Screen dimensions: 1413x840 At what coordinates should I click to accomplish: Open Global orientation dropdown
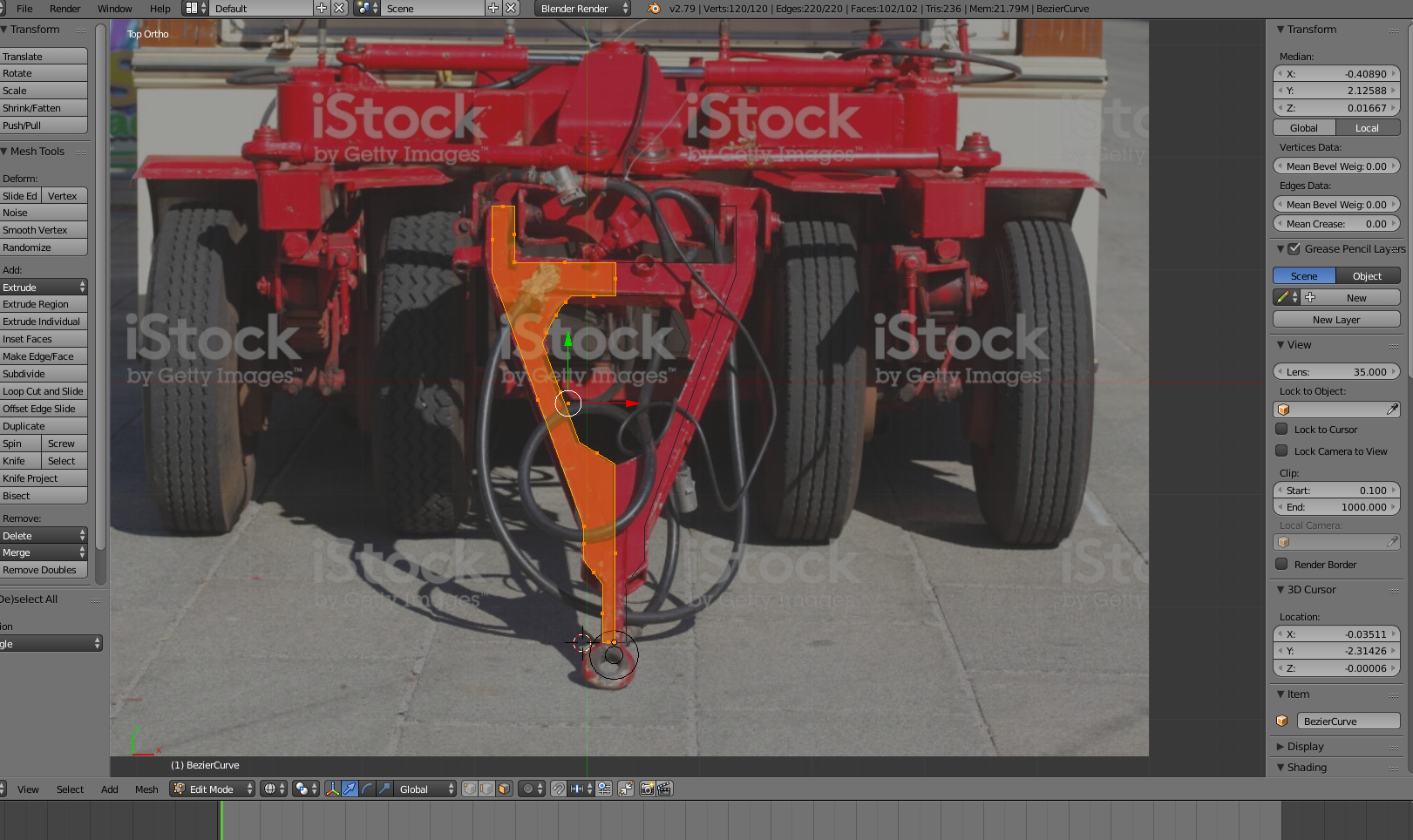click(x=426, y=789)
